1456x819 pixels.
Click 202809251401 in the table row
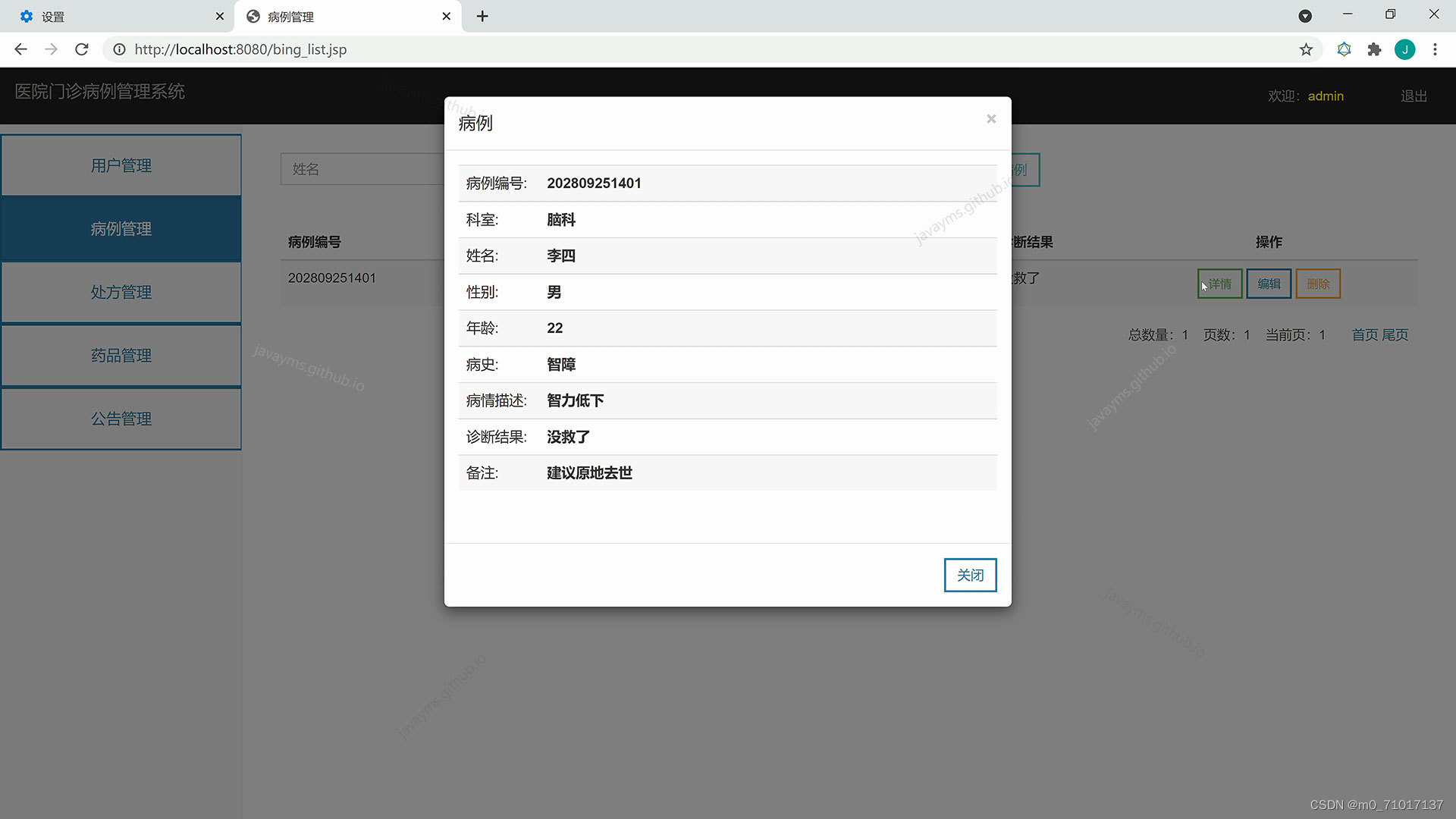coord(331,278)
